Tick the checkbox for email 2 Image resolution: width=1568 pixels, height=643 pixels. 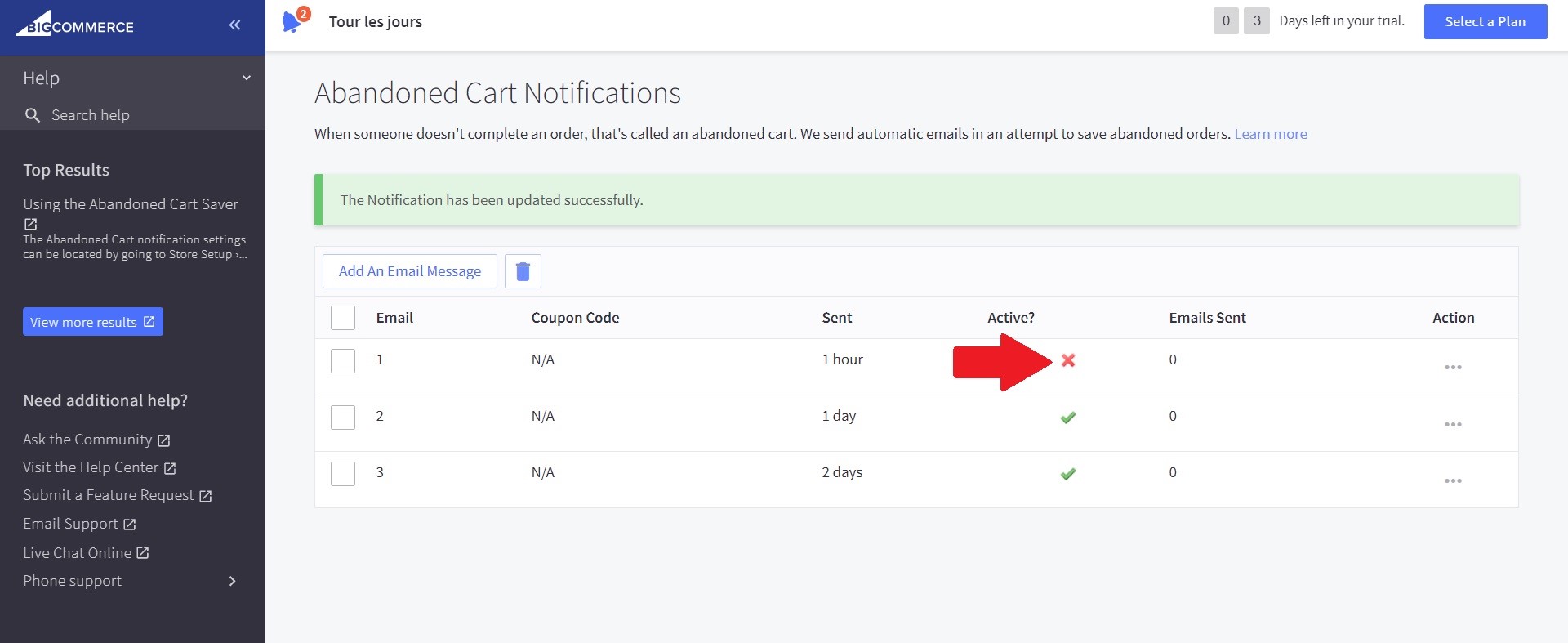coord(343,418)
